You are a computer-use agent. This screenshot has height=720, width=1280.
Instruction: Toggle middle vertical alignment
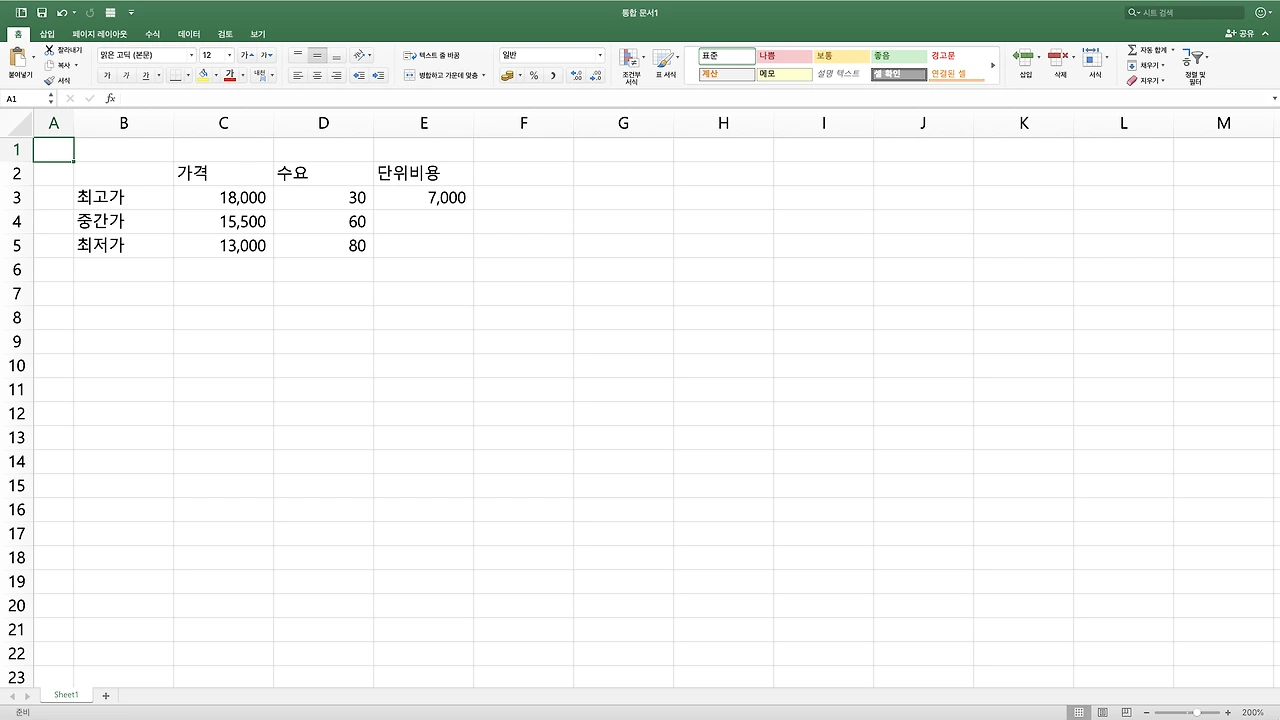click(x=317, y=55)
